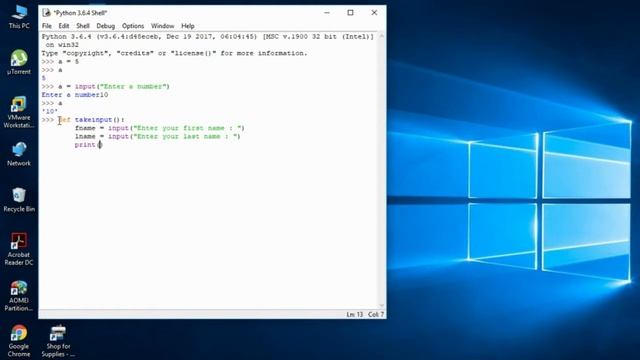Minimize the Python Shell window

327,13
